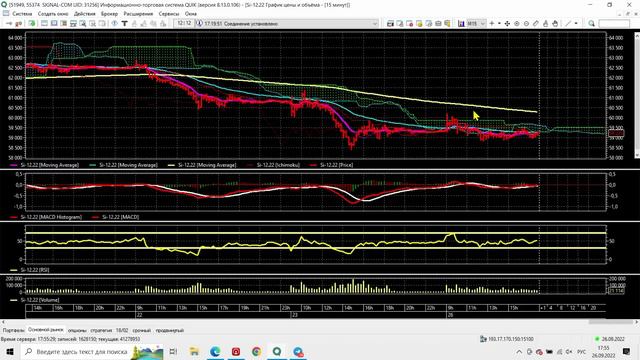640x360 pixels.
Task: Click the Si-12.22 [Volume] legend label
Action: [x=40, y=300]
